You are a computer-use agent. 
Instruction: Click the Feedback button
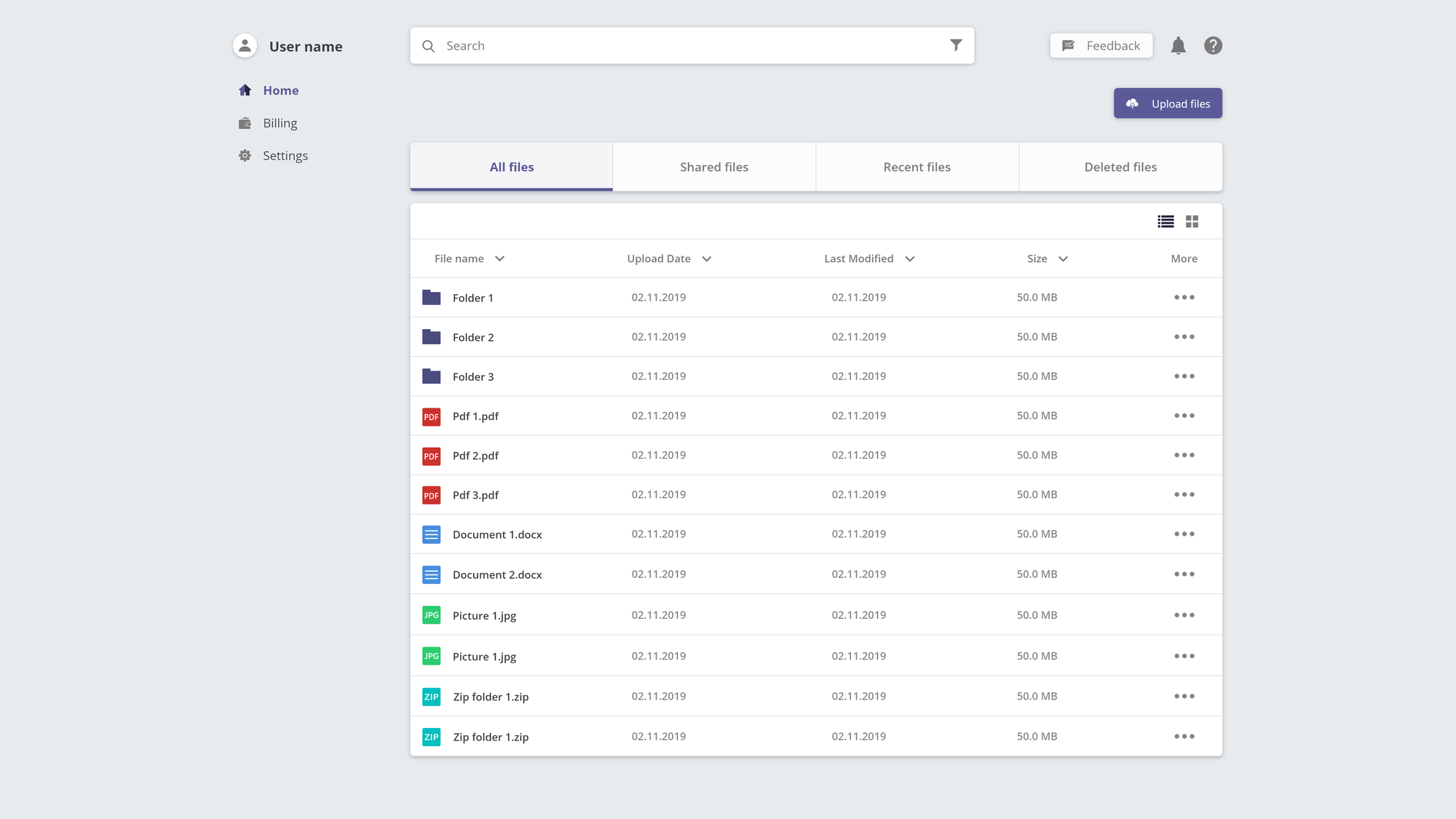1101,46
